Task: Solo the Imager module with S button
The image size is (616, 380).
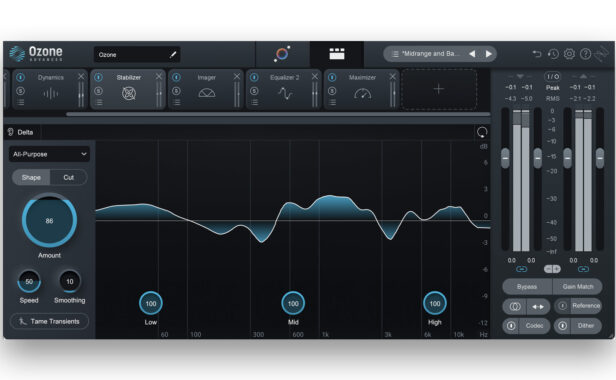Action: point(176,91)
